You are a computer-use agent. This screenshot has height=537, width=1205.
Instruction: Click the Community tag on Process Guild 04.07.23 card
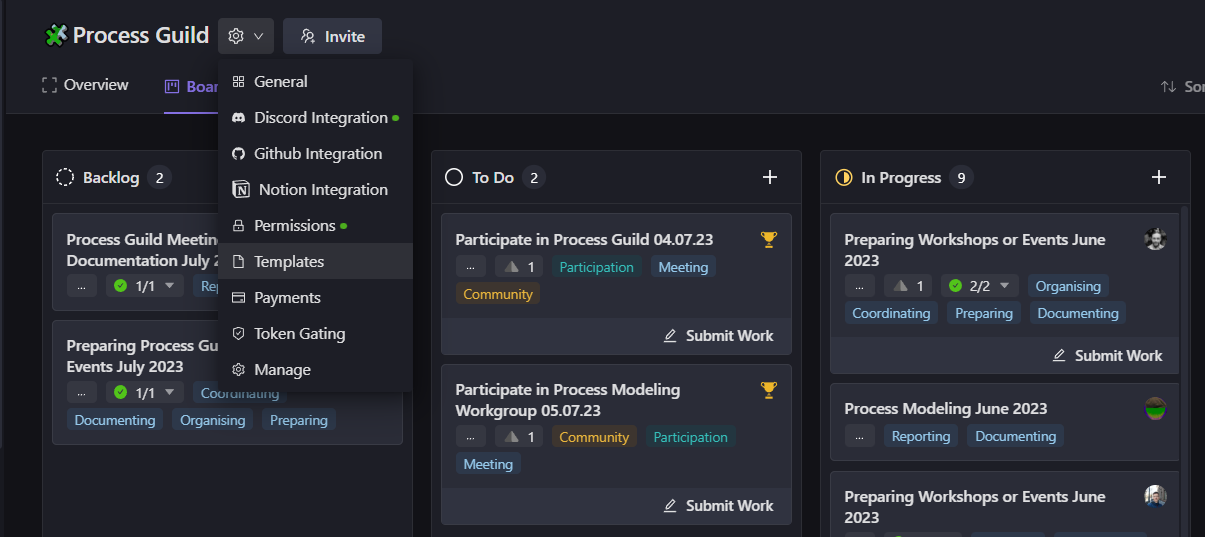498,294
